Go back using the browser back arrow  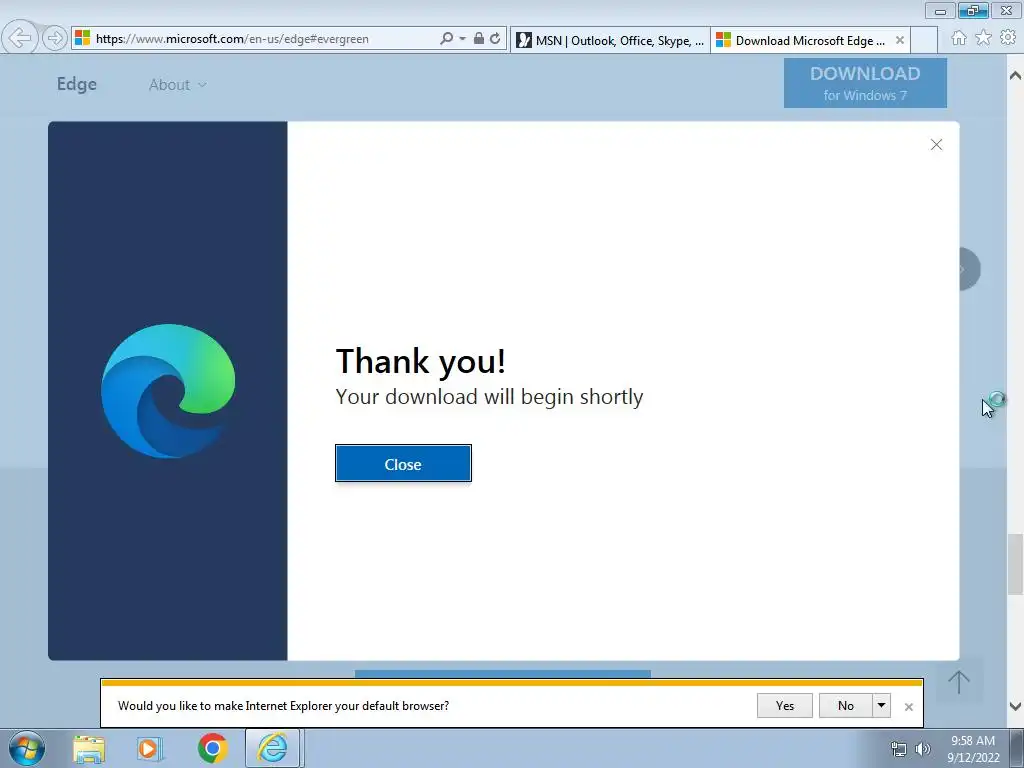[x=20, y=38]
